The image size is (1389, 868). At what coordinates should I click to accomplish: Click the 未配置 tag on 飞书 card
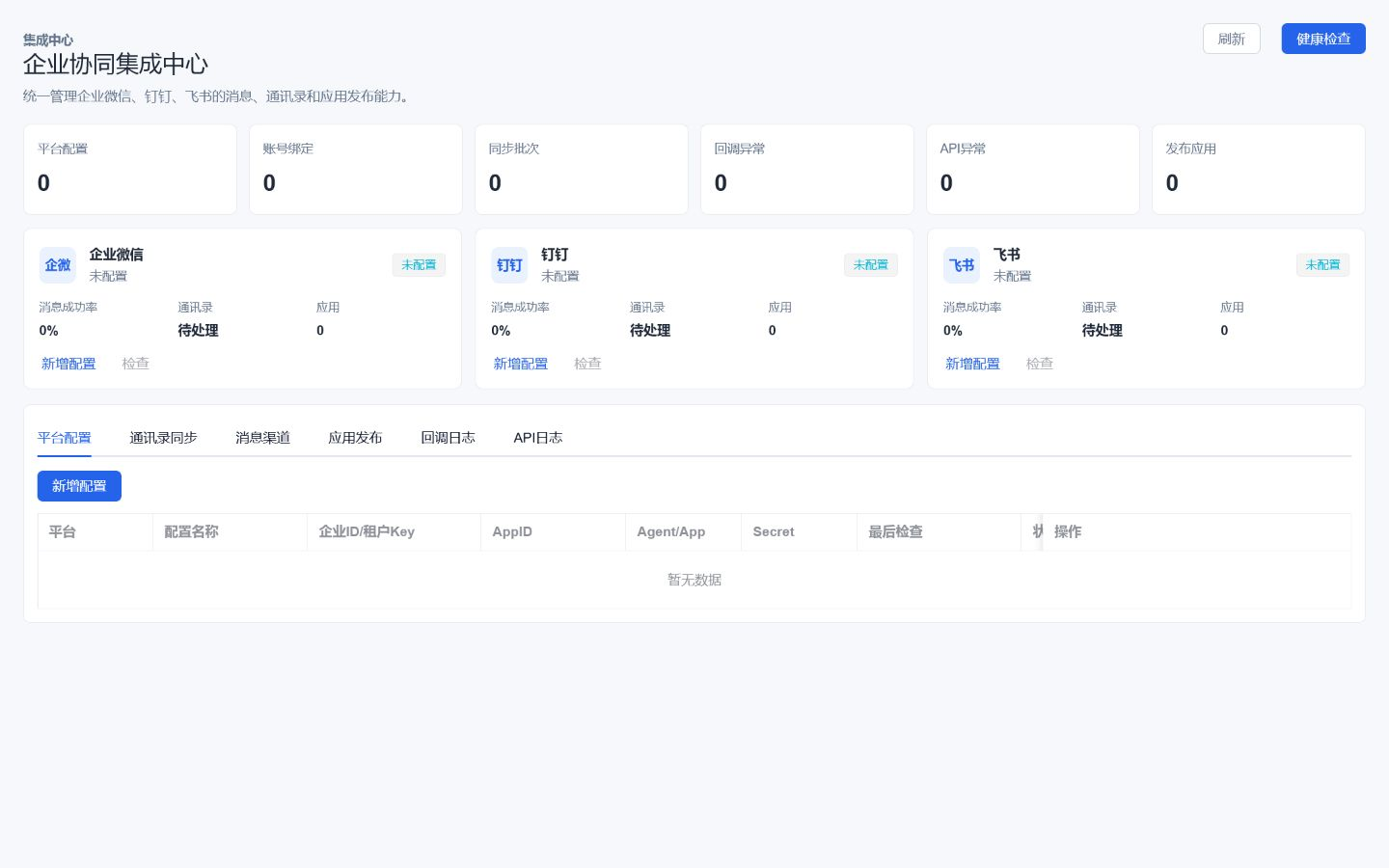[1322, 265]
